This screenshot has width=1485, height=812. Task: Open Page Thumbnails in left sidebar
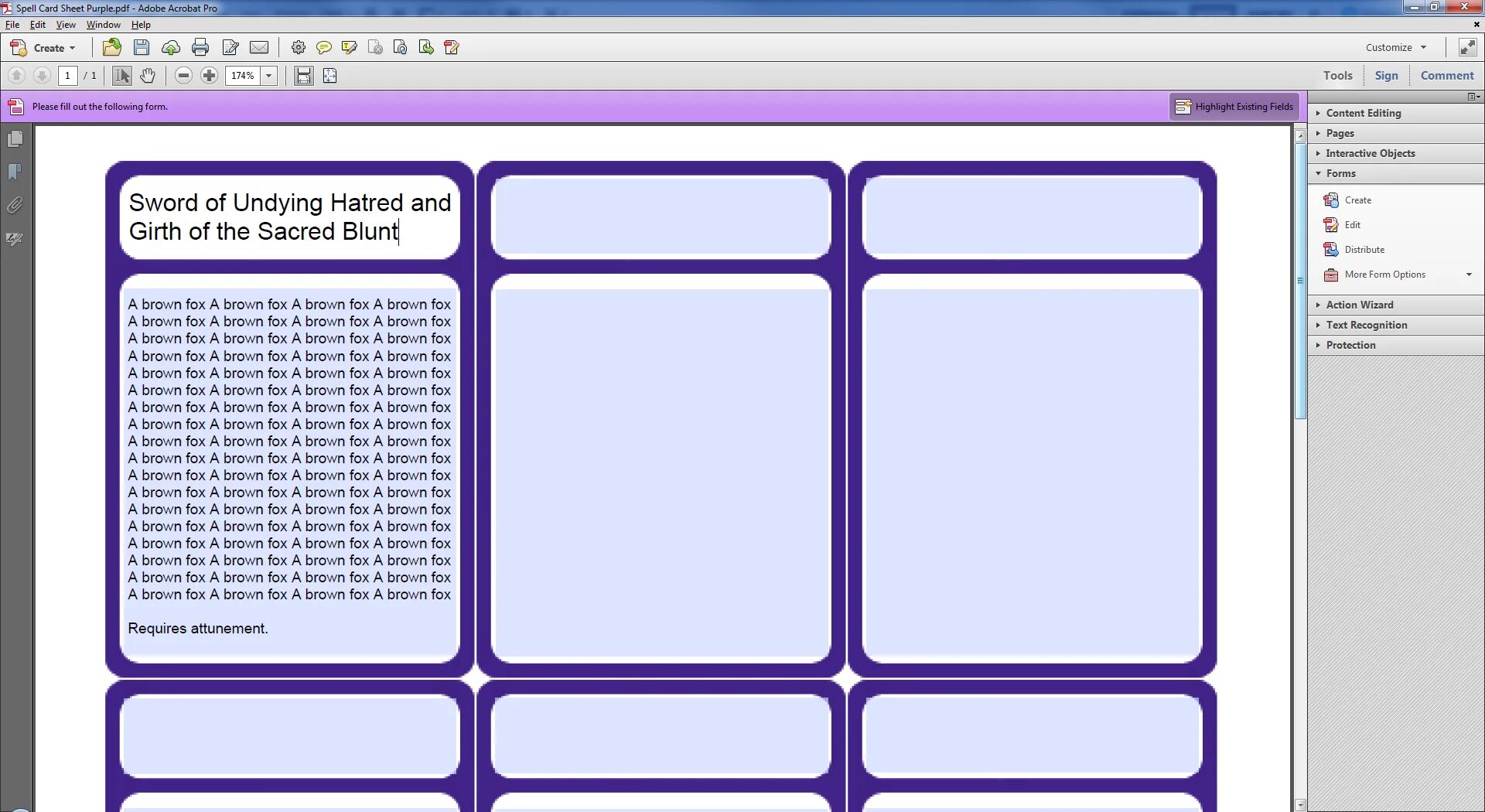point(15,139)
